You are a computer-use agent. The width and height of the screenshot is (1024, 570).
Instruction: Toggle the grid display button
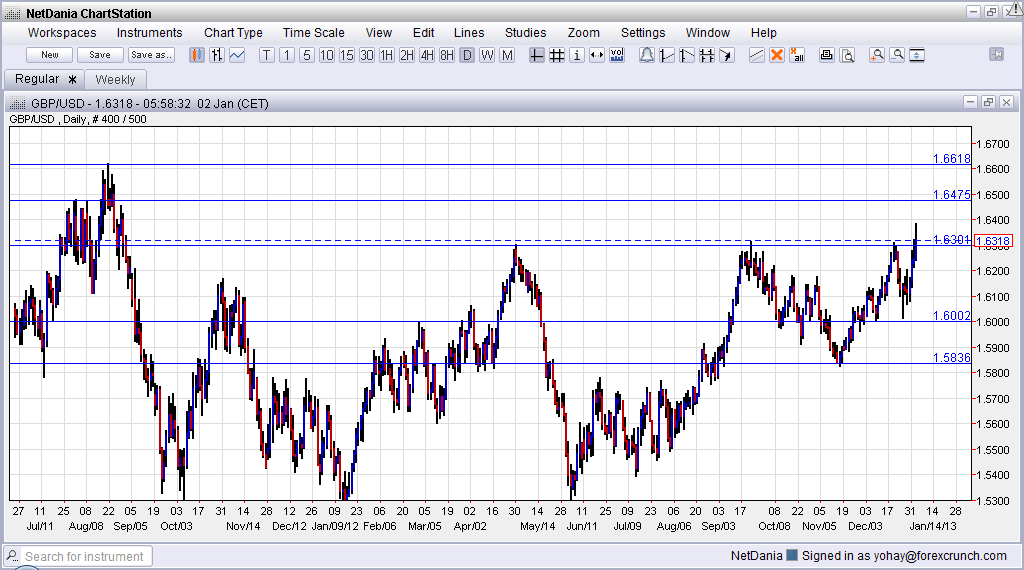point(557,55)
